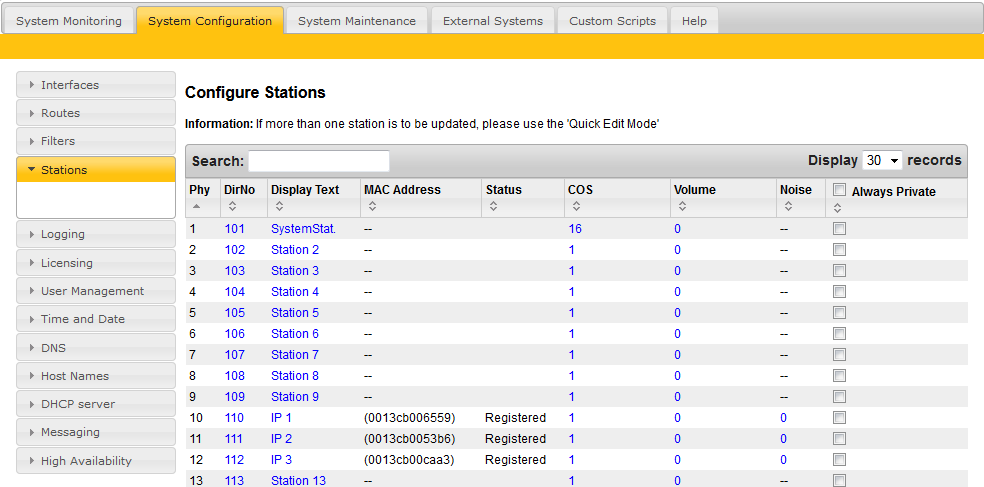Click the station Search input field

point(319,161)
